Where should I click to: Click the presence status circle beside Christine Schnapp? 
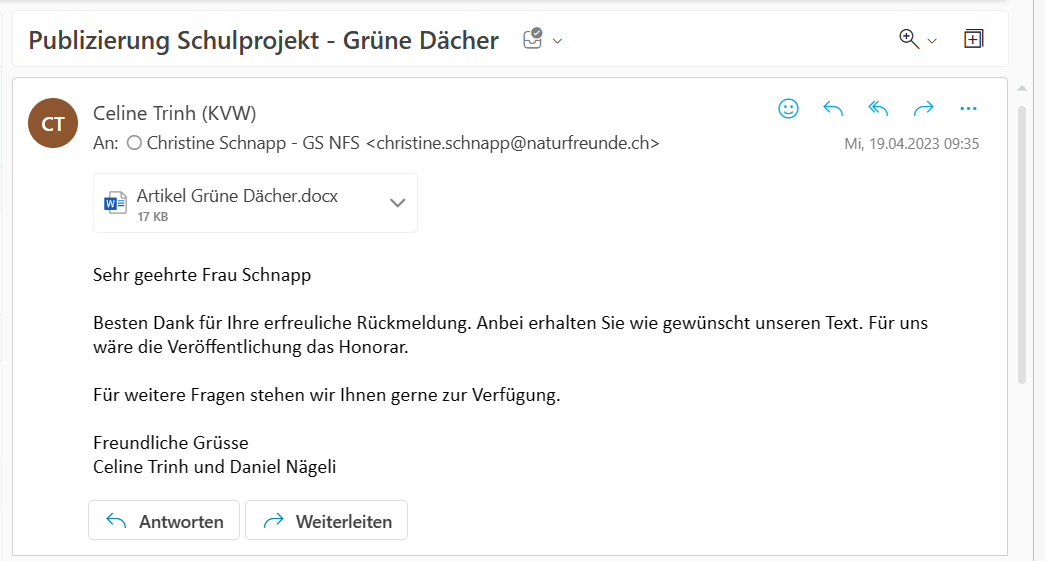coord(134,143)
